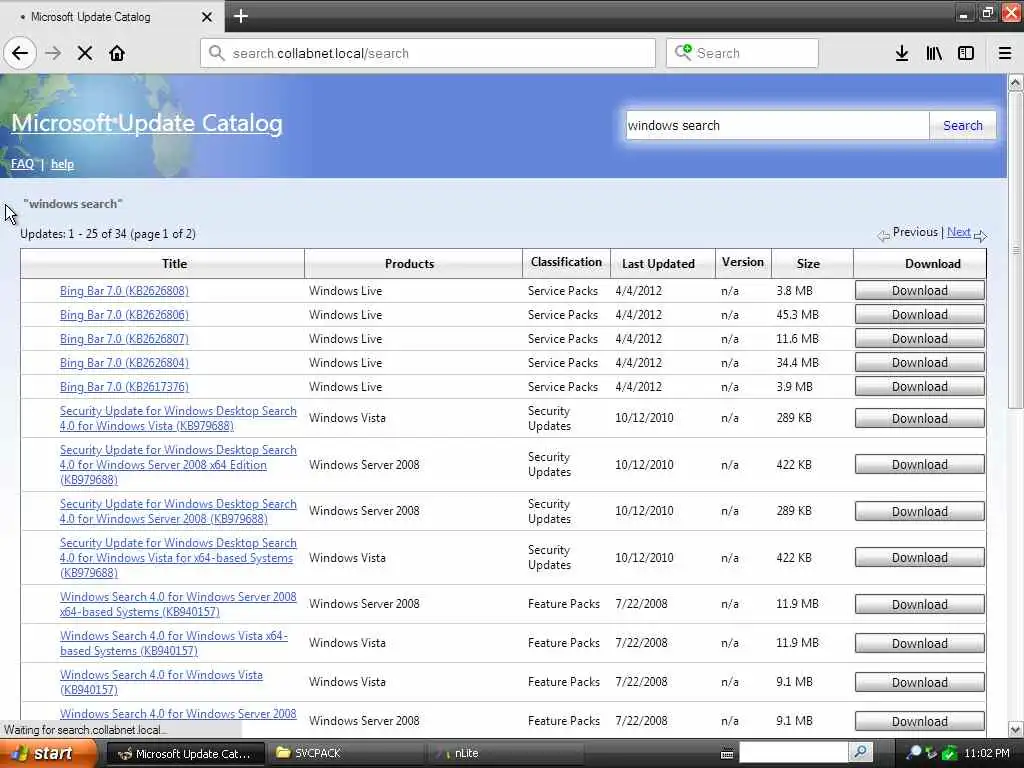Open Bing Bar 7.0 (KB2626807) link
The width and height of the screenshot is (1024, 768).
click(x=124, y=339)
